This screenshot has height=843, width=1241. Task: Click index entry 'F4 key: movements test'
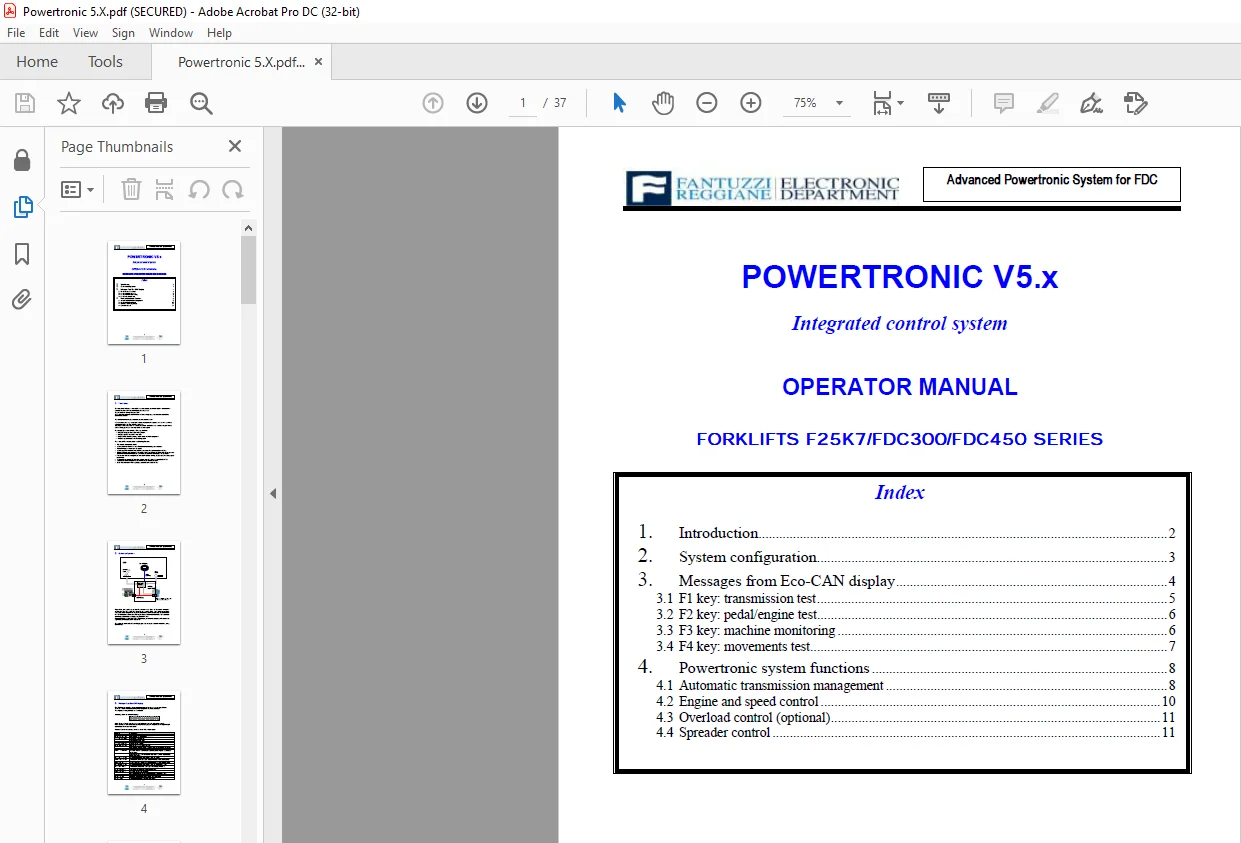(744, 647)
